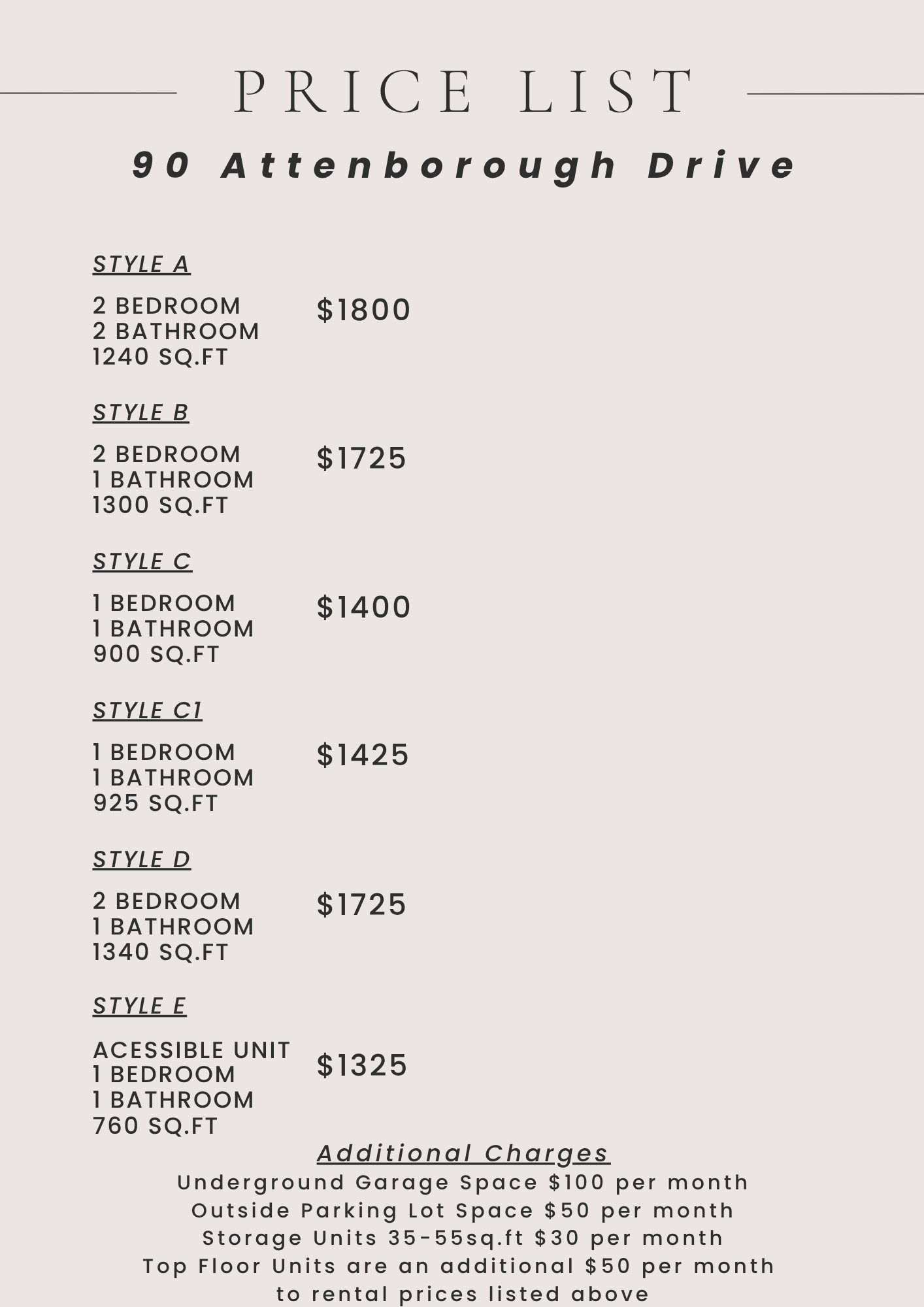Click the underlined STYLE A heading

(x=141, y=265)
